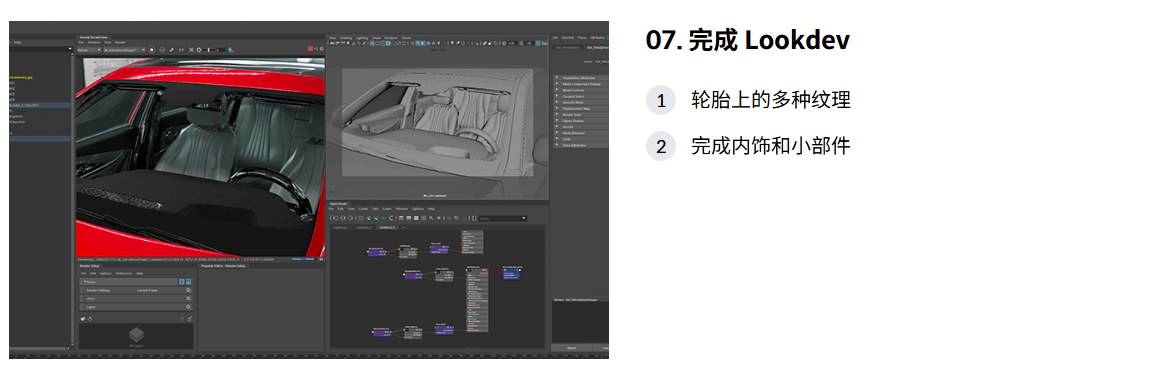Expand the Displacement Map section
1154x383 pixels.
point(581,108)
